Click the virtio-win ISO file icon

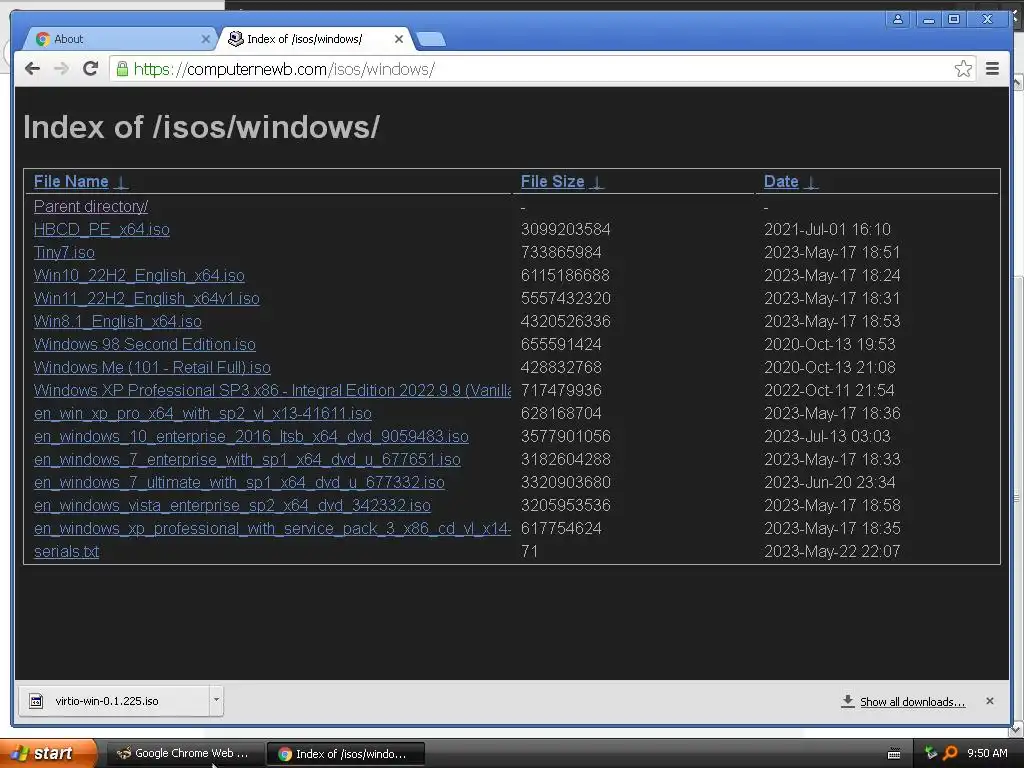coord(37,701)
